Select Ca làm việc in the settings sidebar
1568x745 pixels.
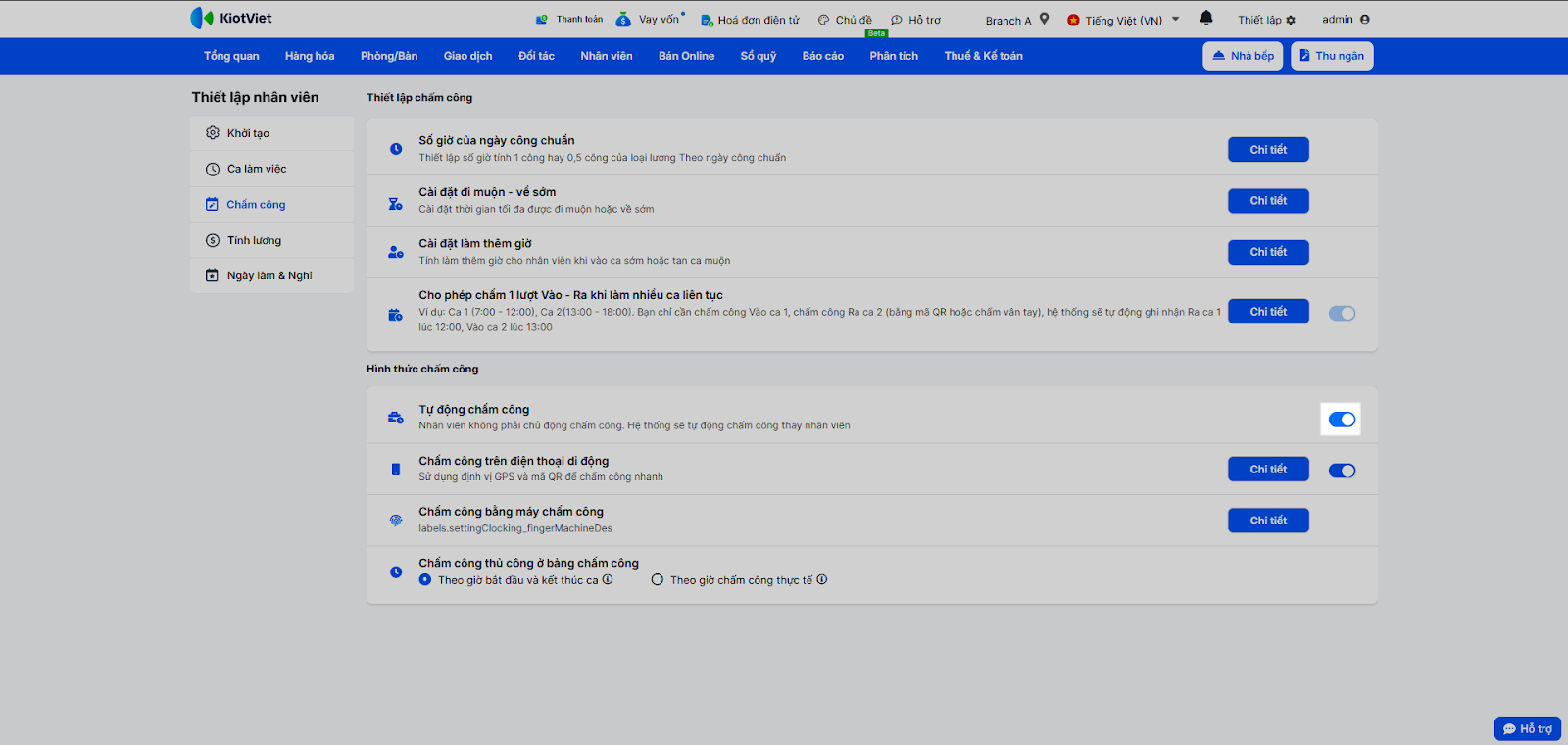click(271, 169)
